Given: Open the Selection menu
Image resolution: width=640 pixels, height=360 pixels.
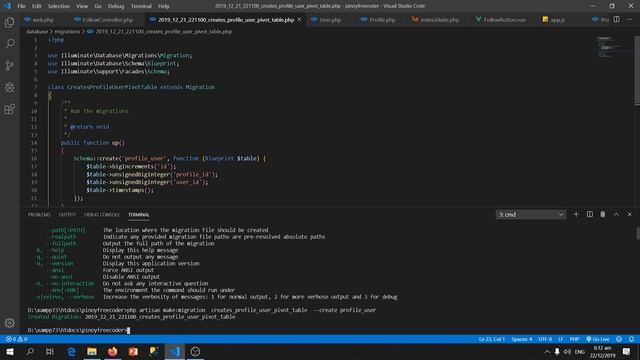Looking at the screenshot, I should pyautogui.click(x=59, y=6).
